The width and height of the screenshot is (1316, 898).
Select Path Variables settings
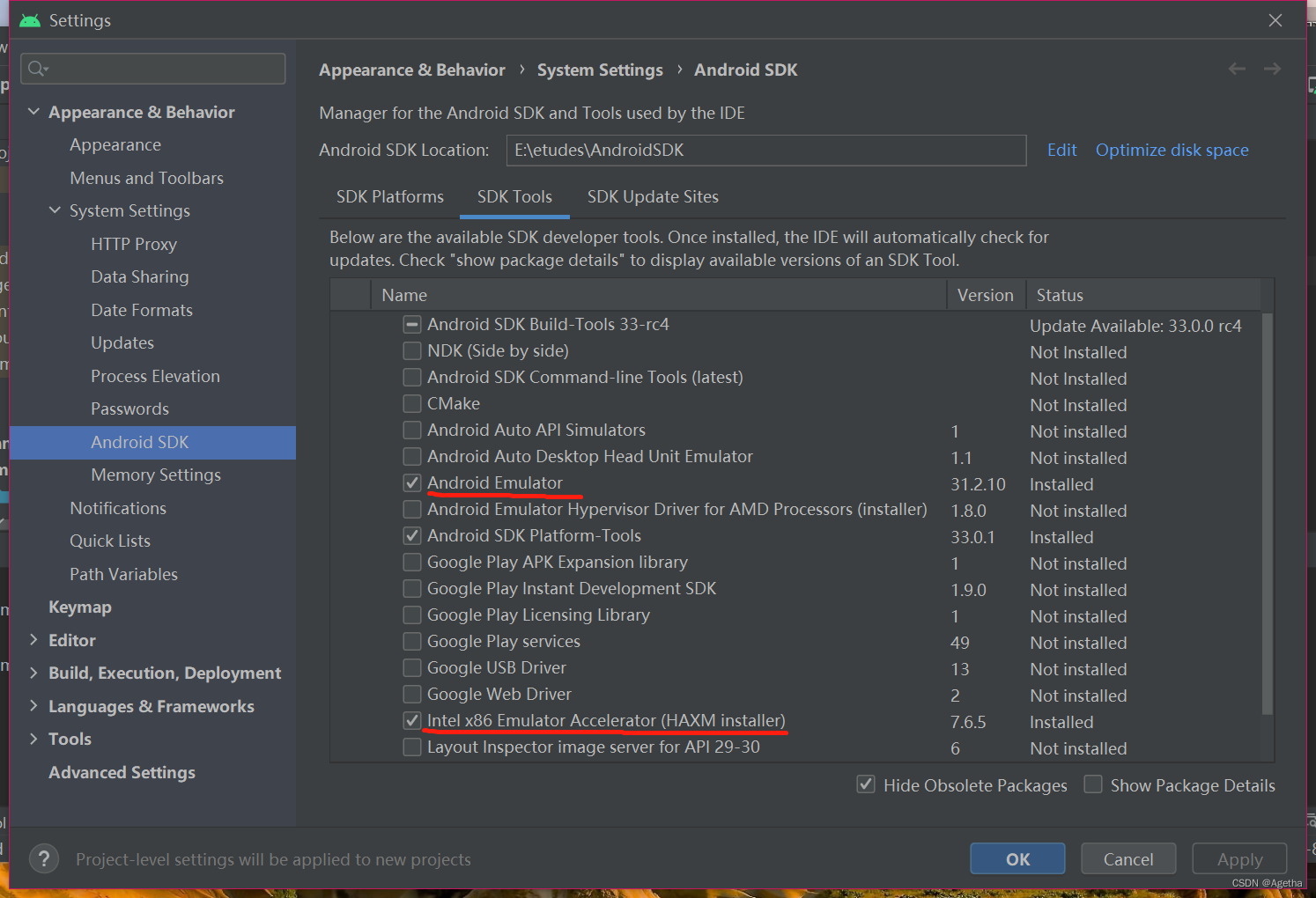(123, 574)
